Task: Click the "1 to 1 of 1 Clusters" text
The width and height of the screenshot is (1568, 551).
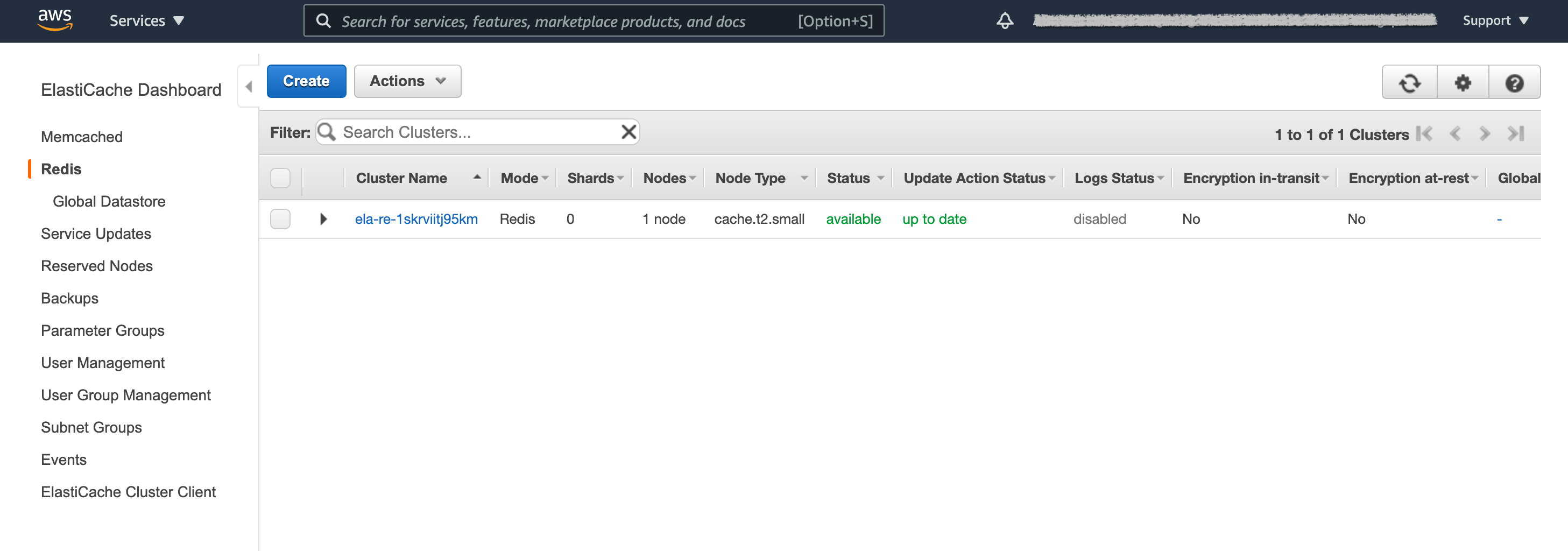Action: 1341,135
